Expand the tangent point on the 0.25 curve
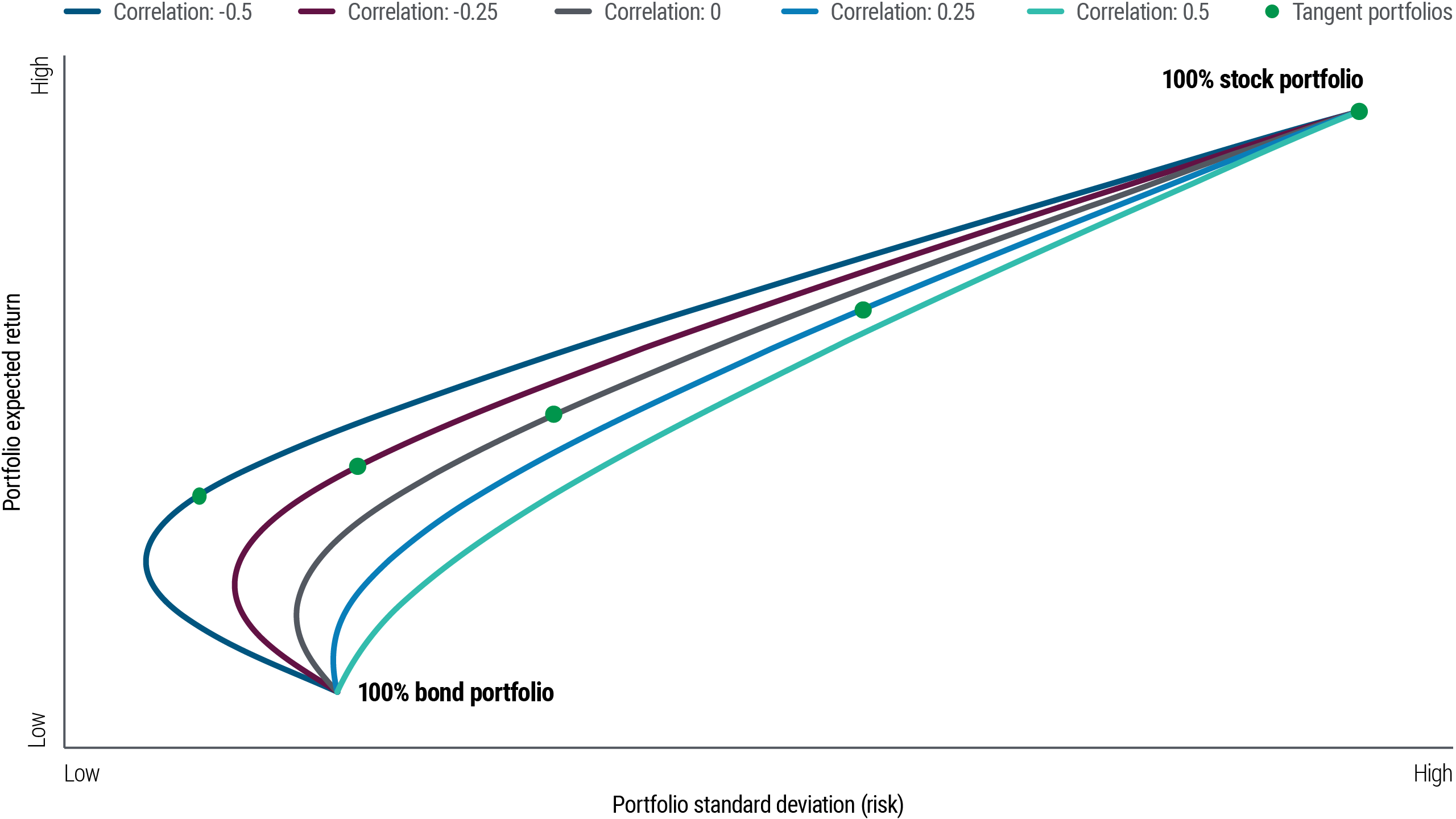Screen dimensions: 1456x819 [863, 310]
